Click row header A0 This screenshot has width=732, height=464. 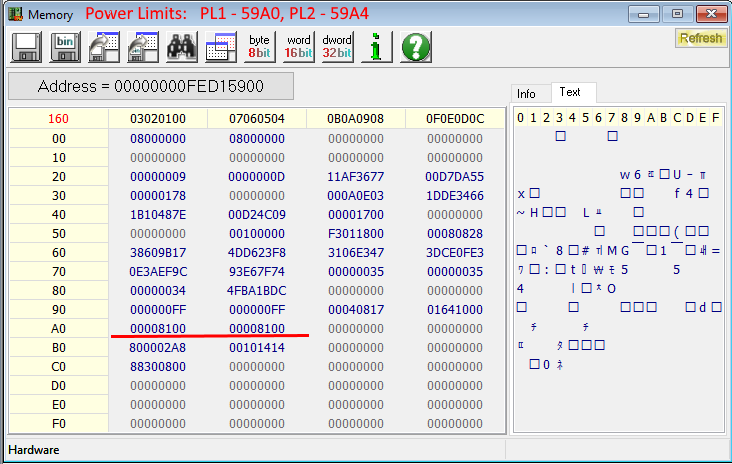[x=58, y=328]
